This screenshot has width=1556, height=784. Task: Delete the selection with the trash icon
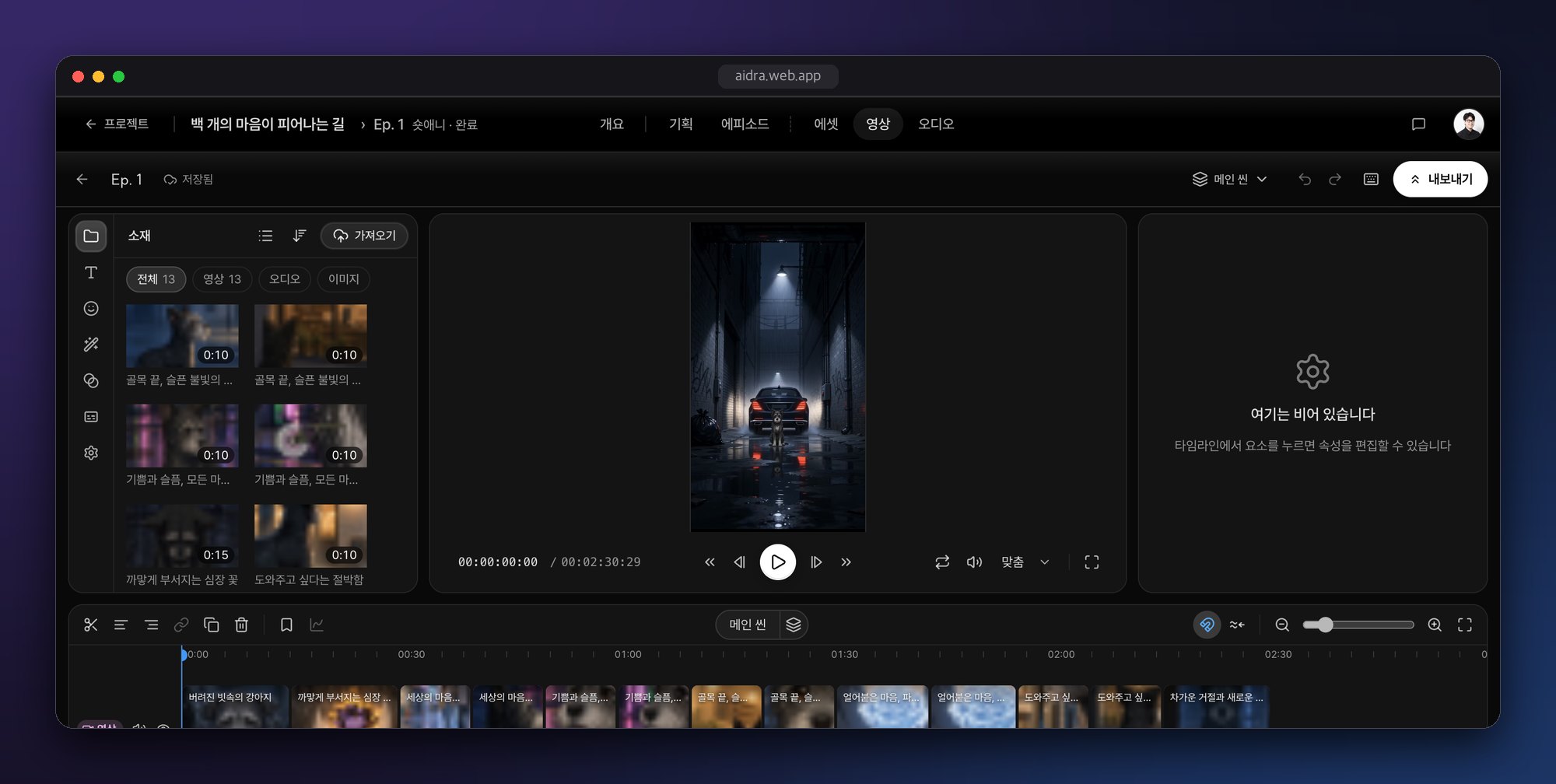click(x=242, y=625)
